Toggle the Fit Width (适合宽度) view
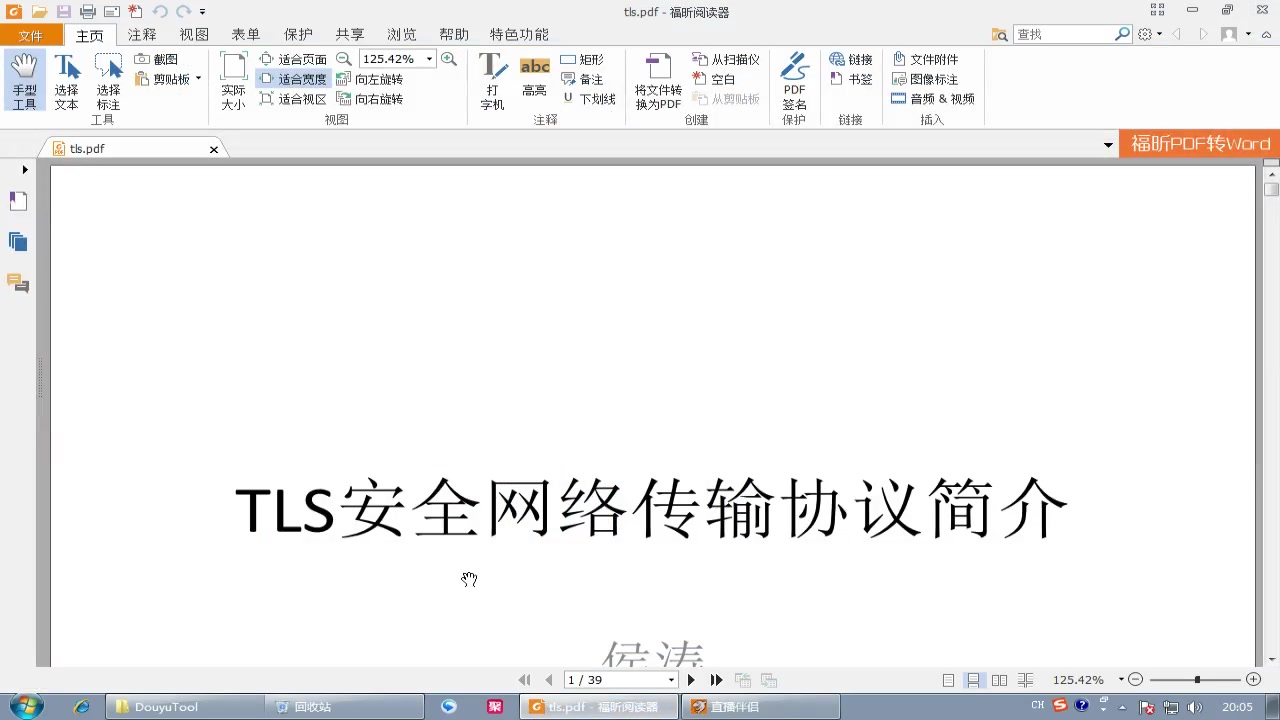The image size is (1280, 720). (300, 79)
